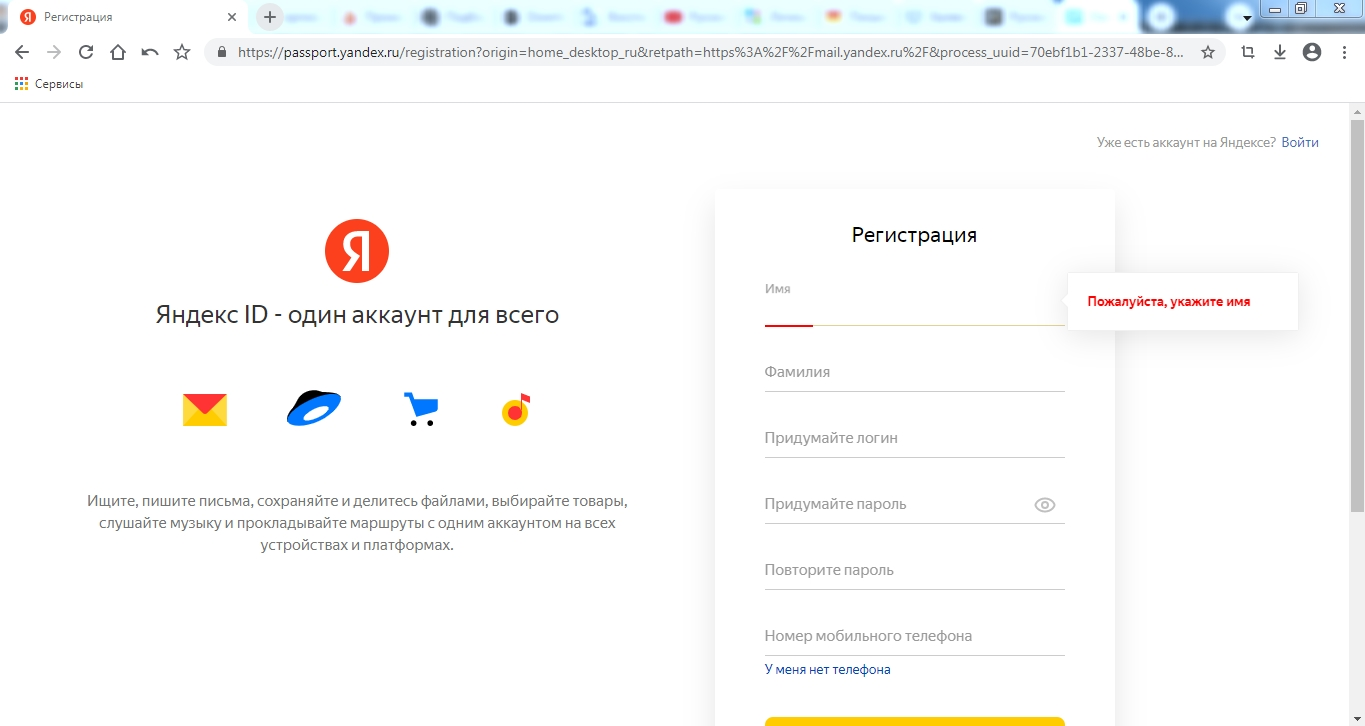
Task: Click the red Yandex Я logo
Action: coord(357,251)
